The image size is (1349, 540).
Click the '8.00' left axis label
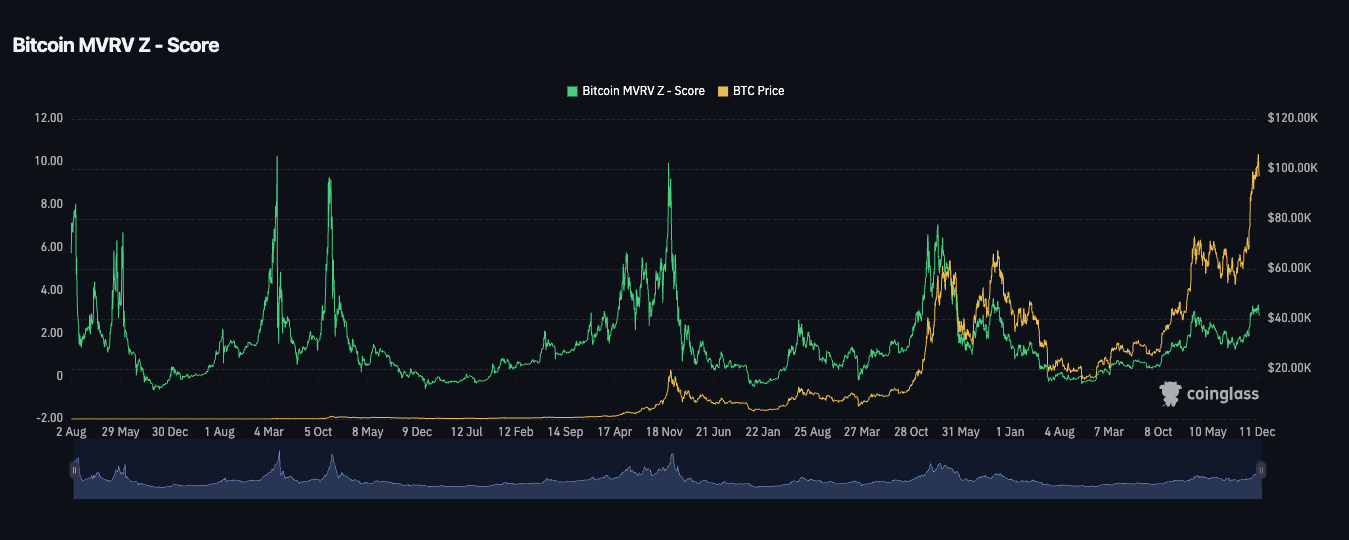pyautogui.click(x=52, y=204)
